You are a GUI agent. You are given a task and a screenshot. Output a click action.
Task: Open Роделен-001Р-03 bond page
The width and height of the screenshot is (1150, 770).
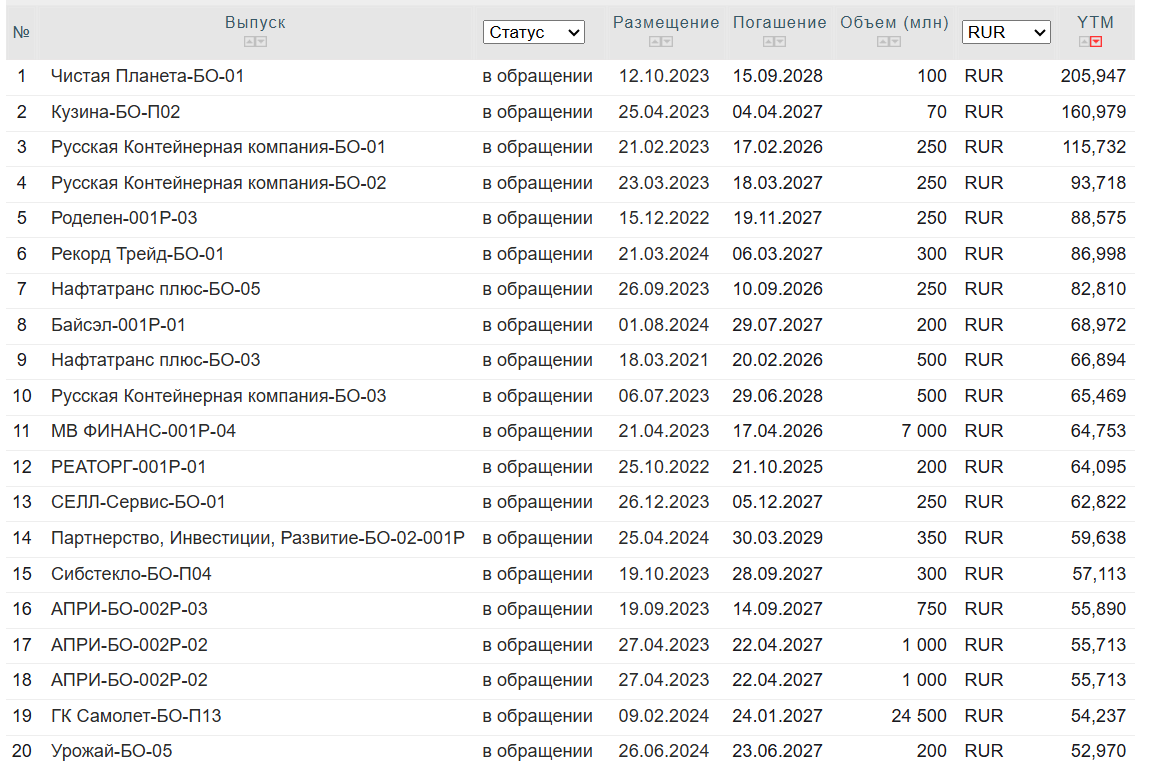124,219
